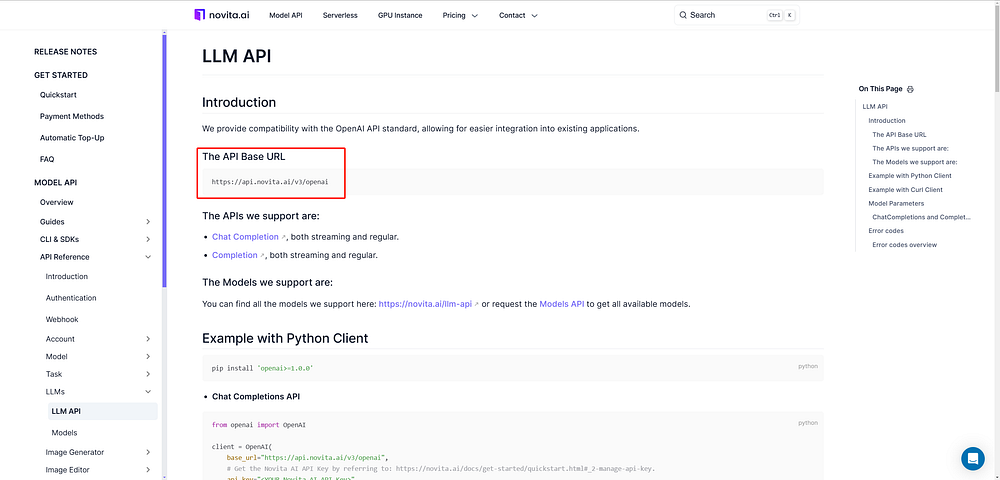Open the https://novita.ai/llm-api link

425,305
